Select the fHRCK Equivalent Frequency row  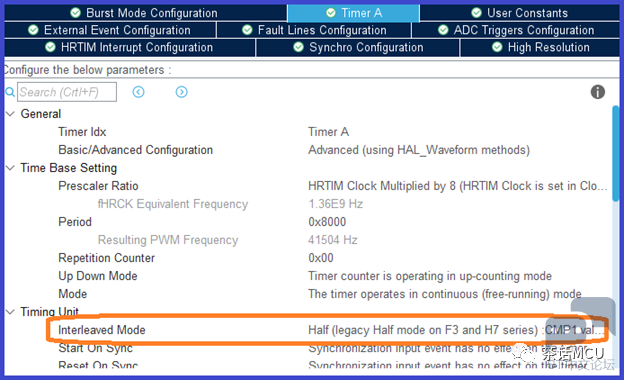click(x=173, y=204)
